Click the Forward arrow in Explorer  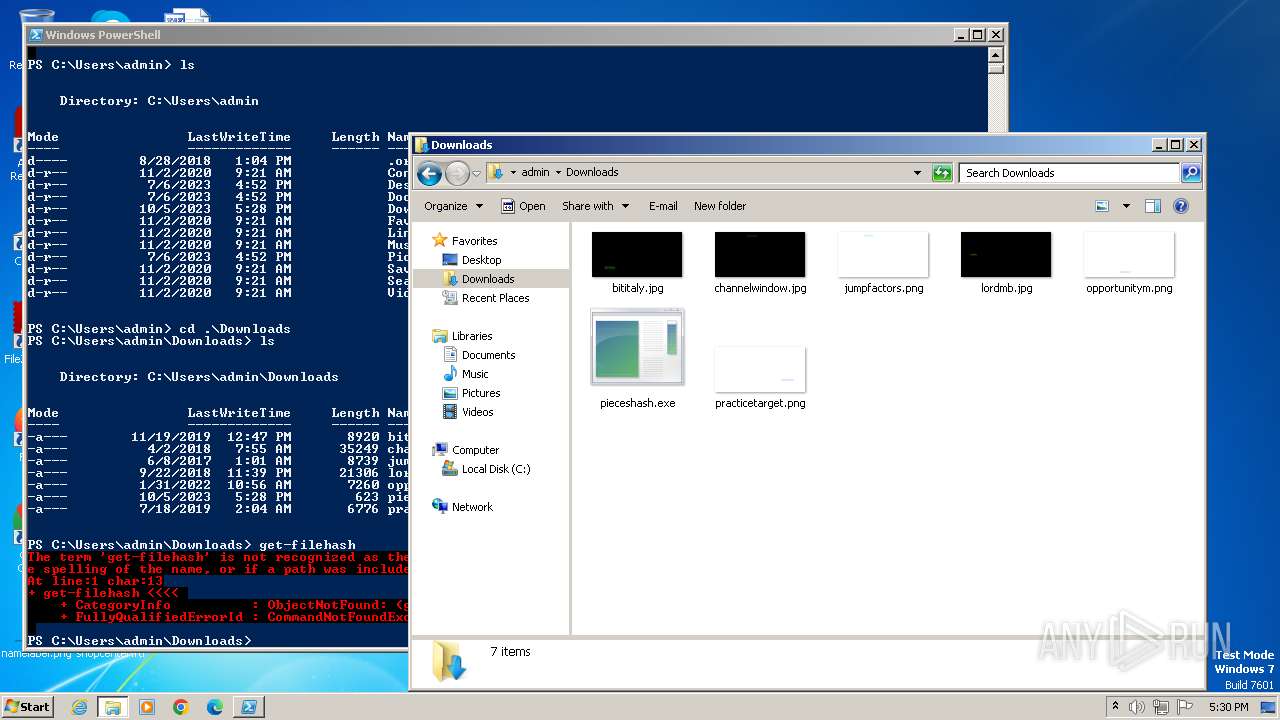(x=457, y=173)
